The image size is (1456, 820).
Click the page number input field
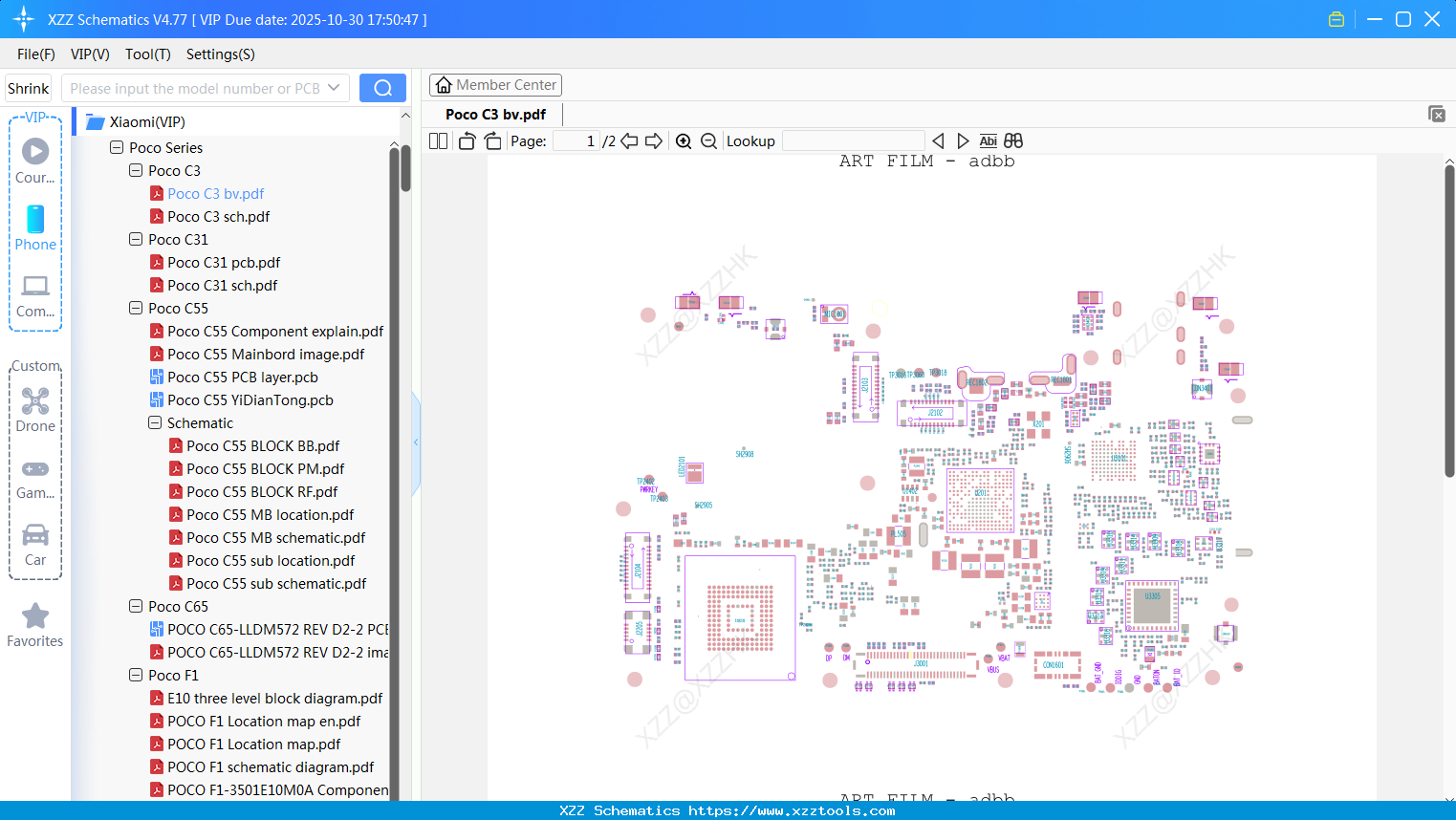click(x=576, y=141)
